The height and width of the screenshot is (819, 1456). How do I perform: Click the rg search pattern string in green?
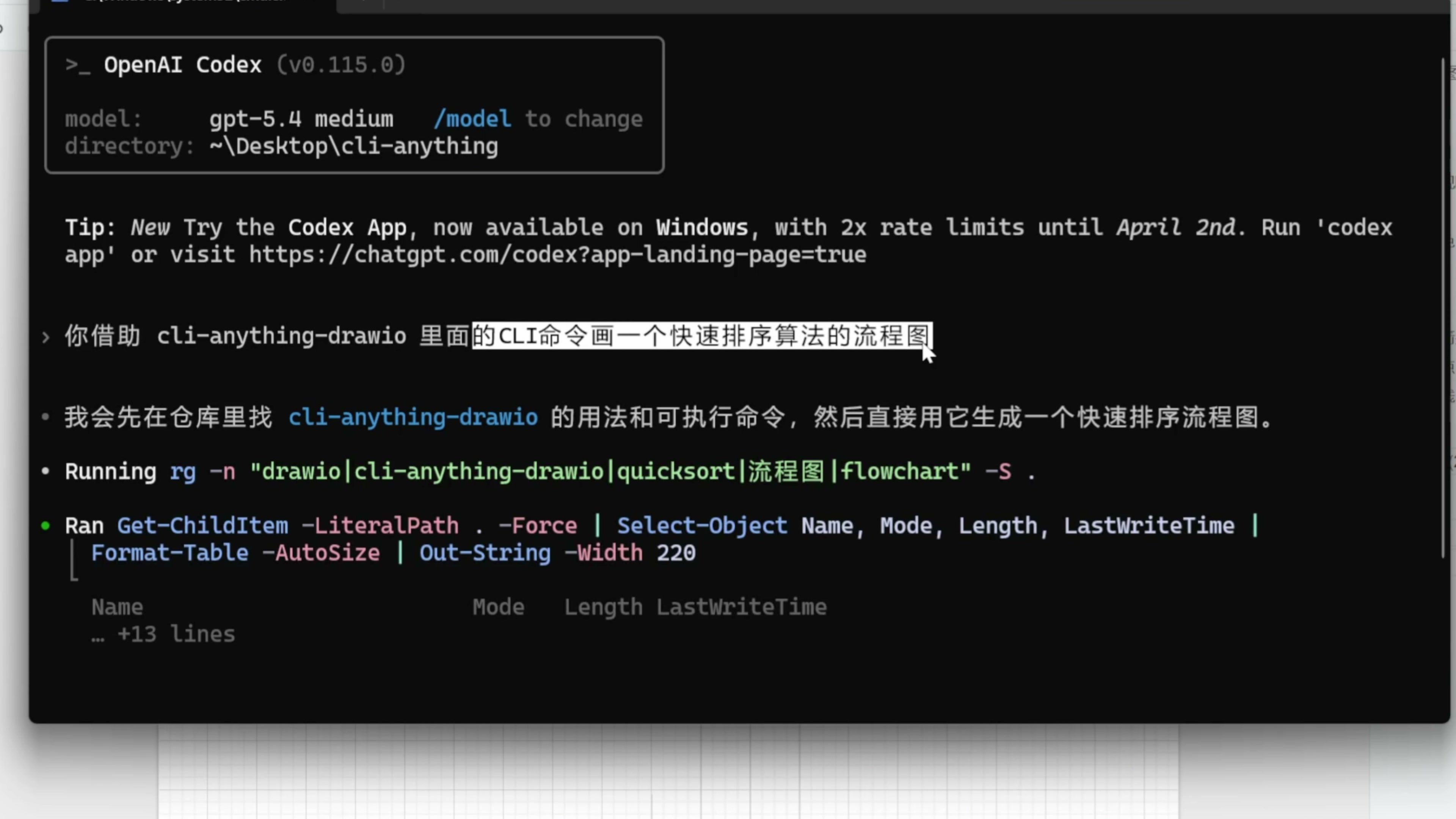click(610, 472)
